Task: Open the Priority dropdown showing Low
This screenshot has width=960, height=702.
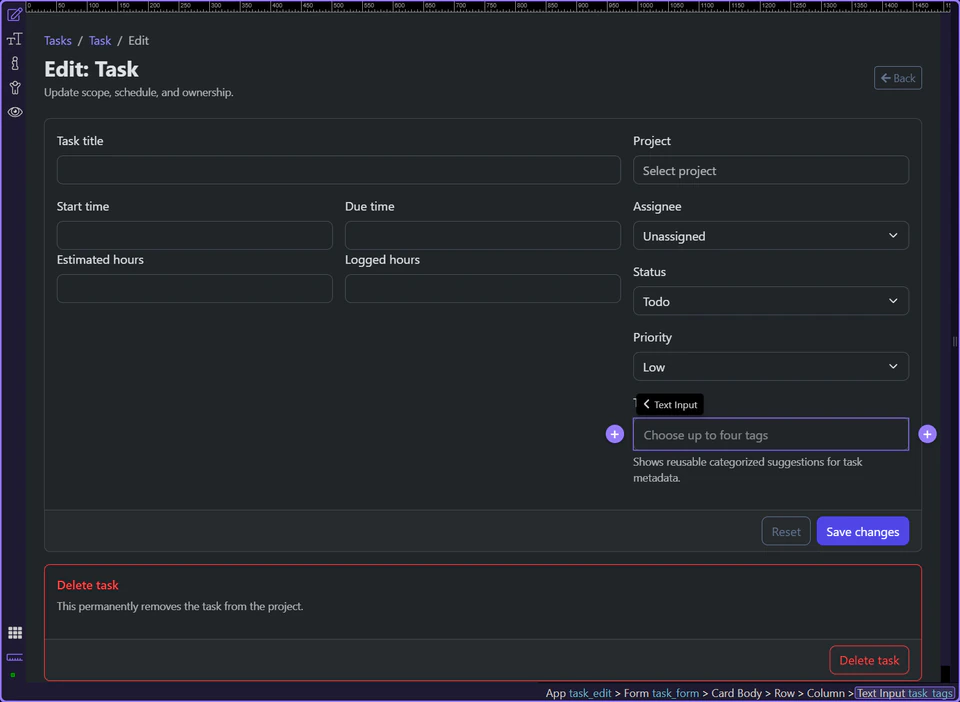Action: point(770,366)
